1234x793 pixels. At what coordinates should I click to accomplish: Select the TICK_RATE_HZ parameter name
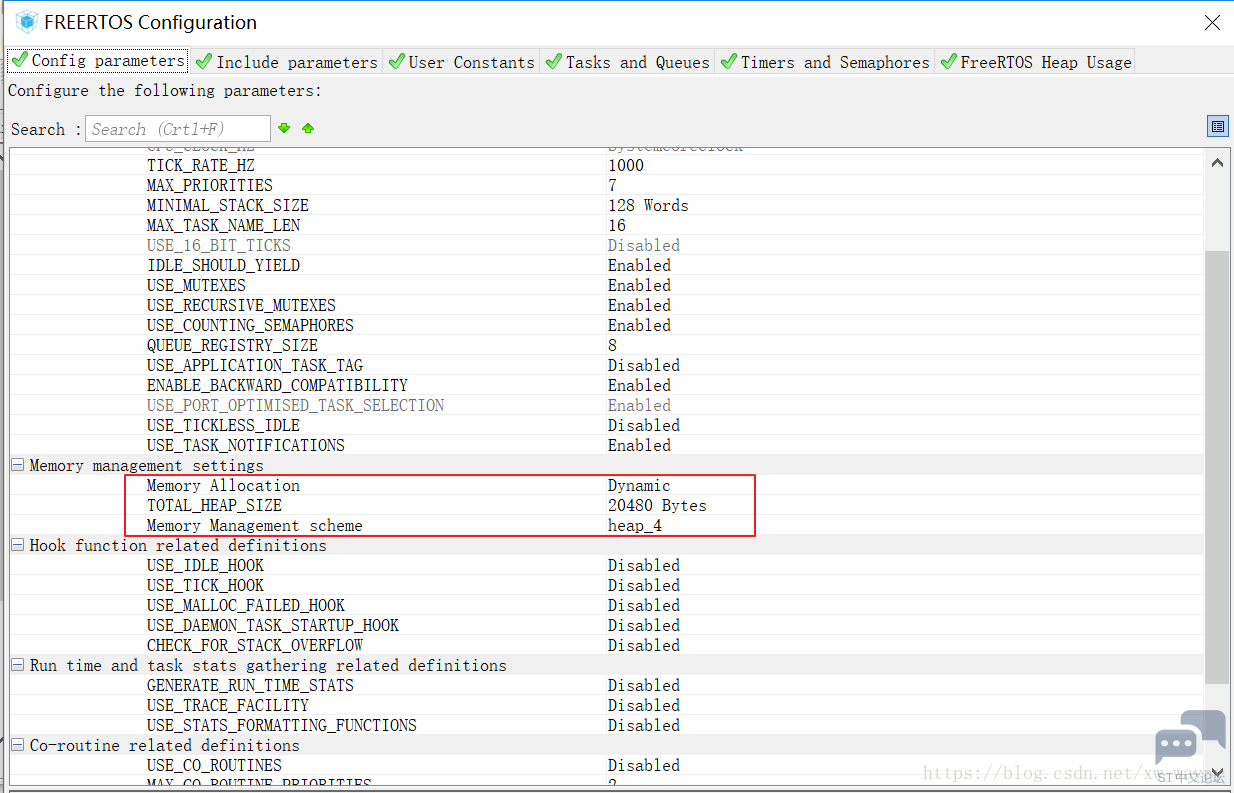(200, 165)
